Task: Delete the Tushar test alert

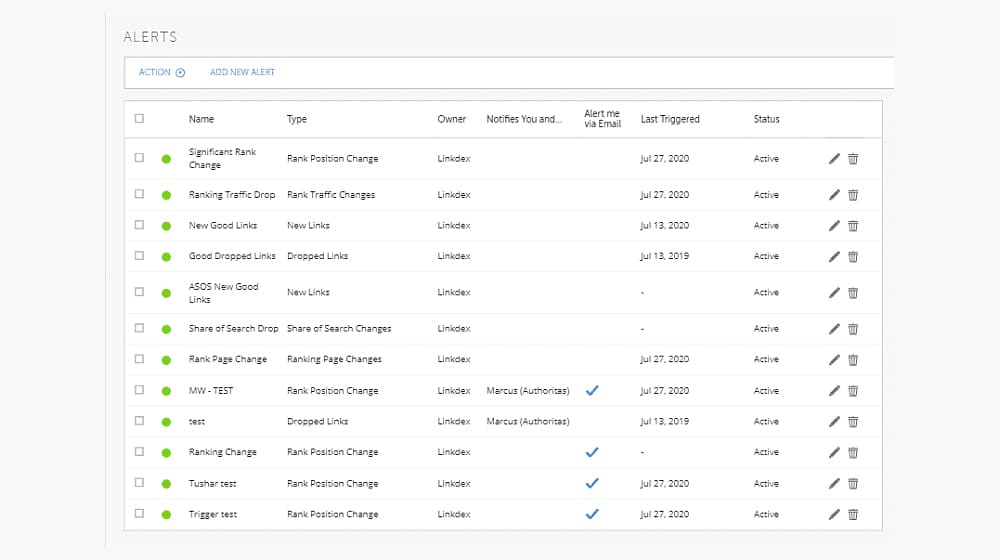Action: pos(853,484)
